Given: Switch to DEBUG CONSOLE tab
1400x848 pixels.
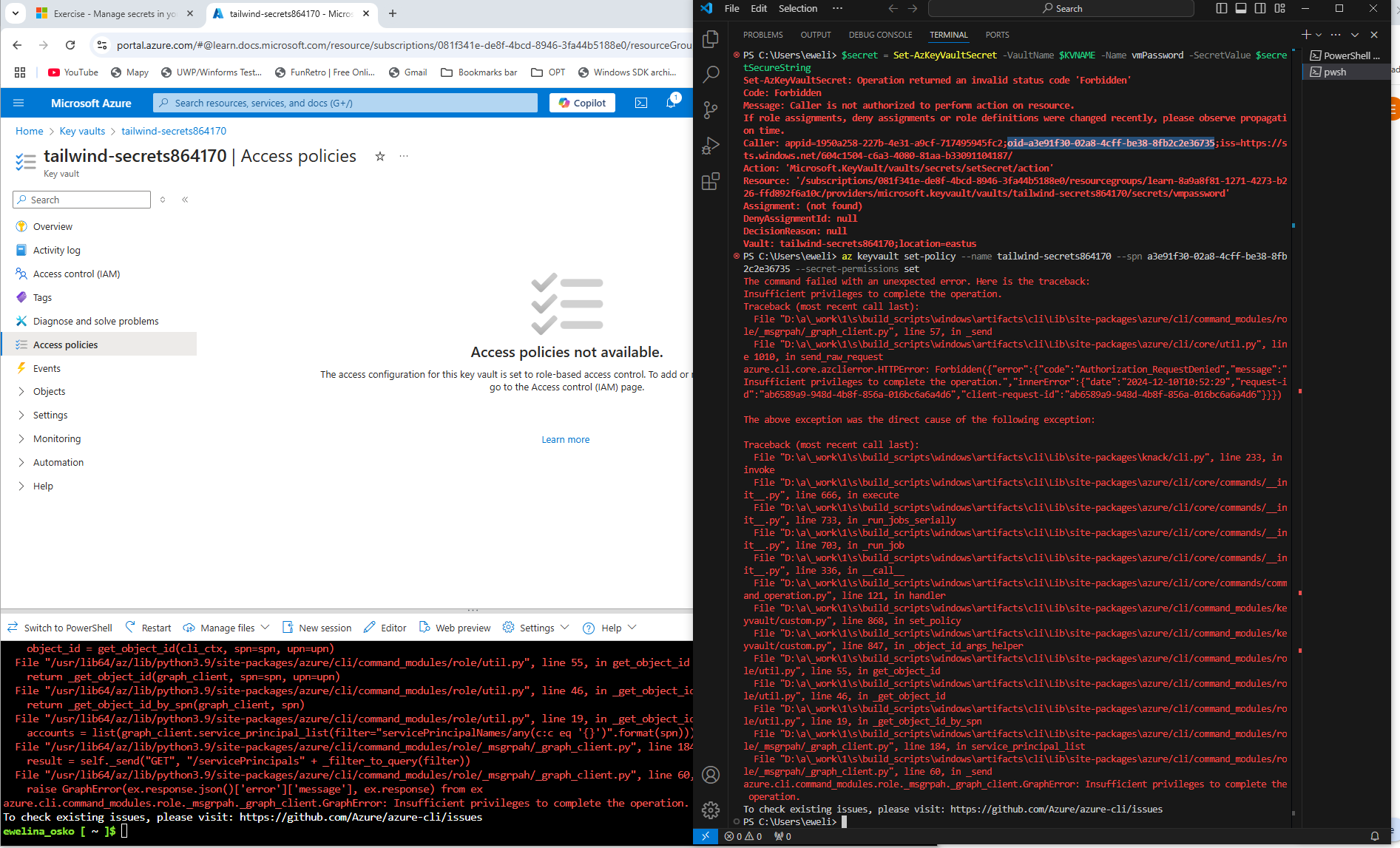Looking at the screenshot, I should pyautogui.click(x=880, y=35).
